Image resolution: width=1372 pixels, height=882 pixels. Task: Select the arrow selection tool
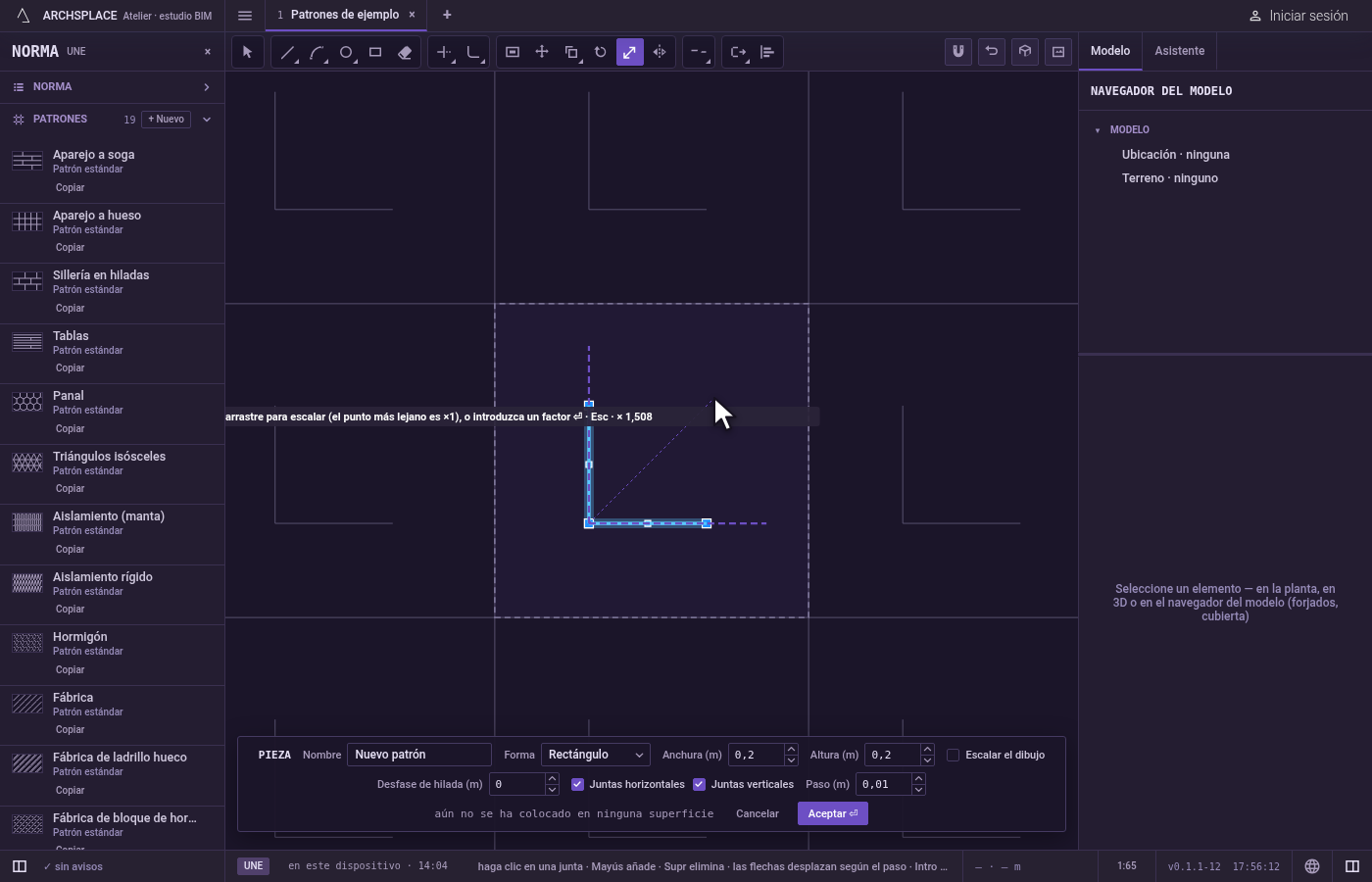click(247, 52)
